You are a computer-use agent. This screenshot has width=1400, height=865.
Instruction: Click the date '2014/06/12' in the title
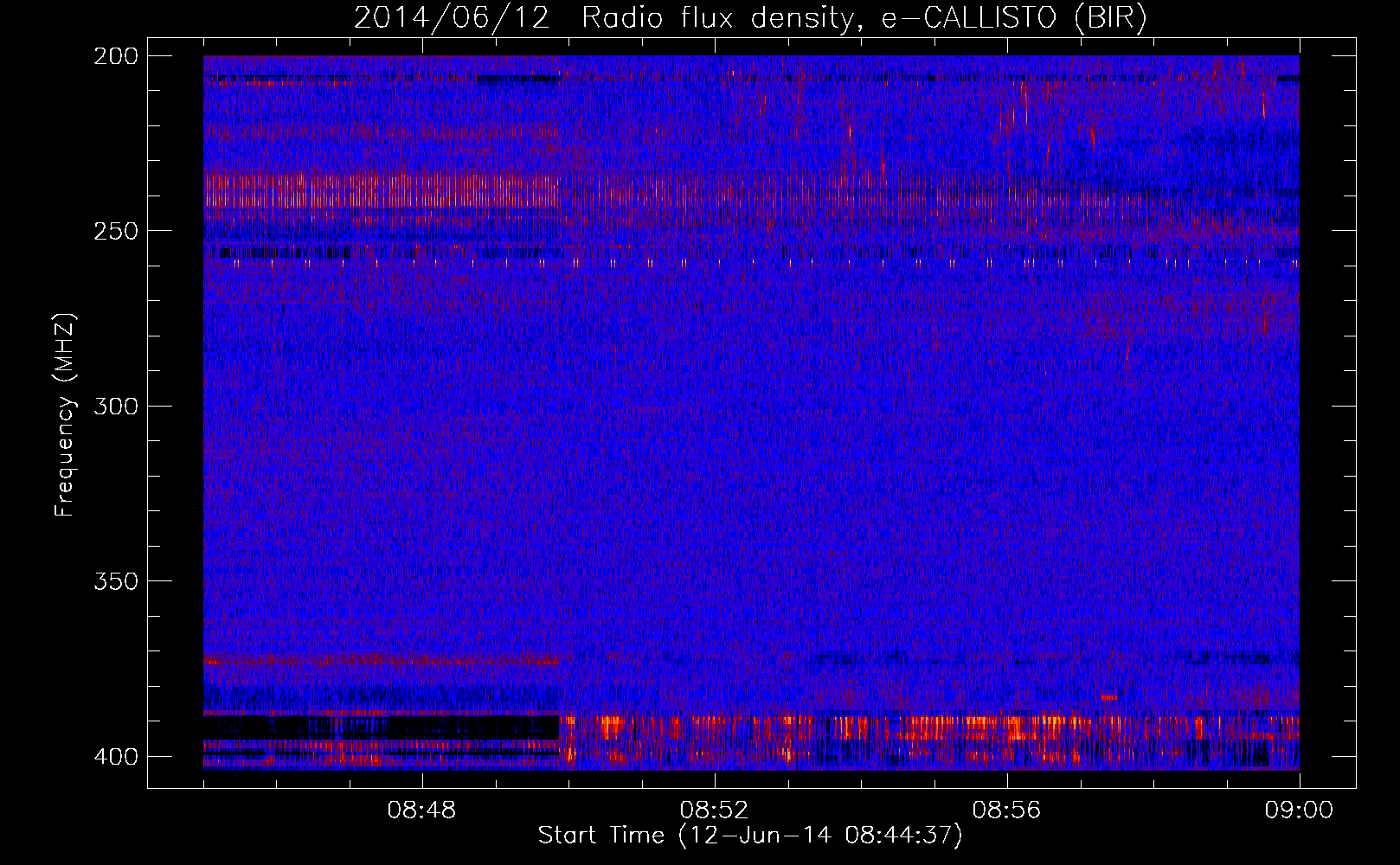tap(452, 18)
